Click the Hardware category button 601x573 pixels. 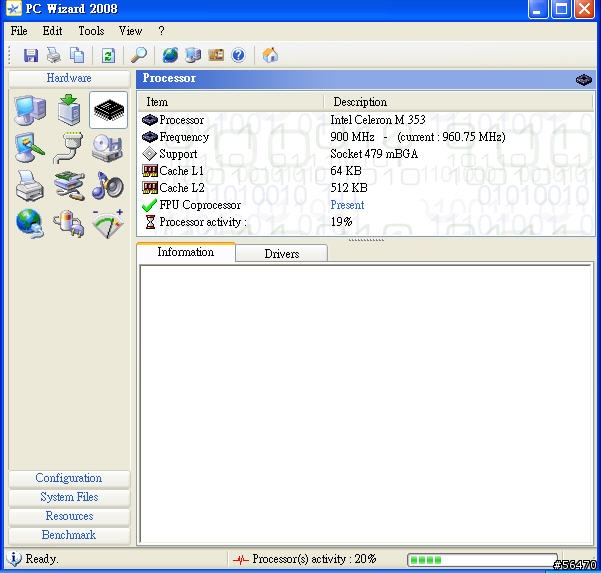69,78
